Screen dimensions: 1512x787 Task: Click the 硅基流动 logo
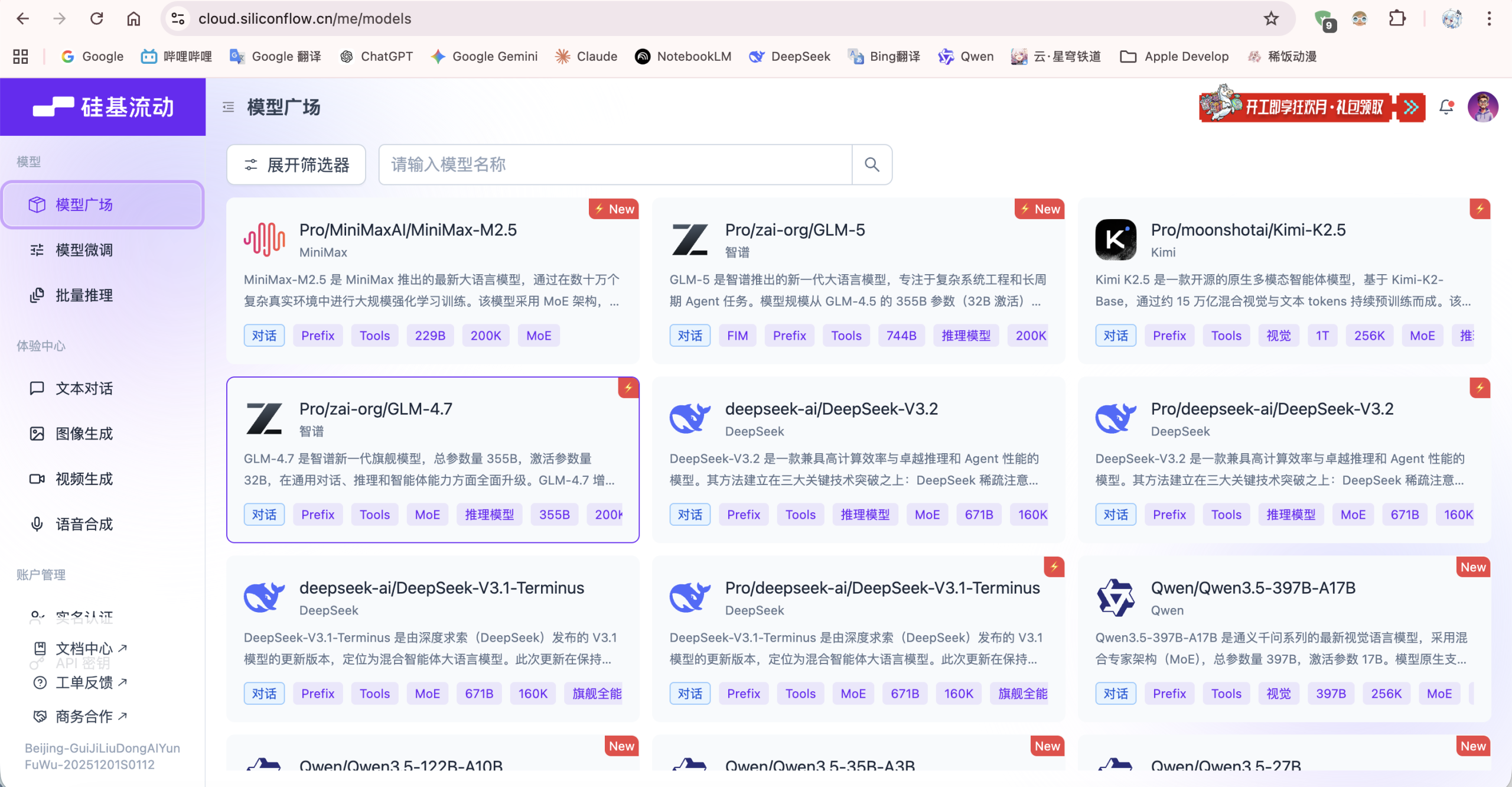coord(103,107)
